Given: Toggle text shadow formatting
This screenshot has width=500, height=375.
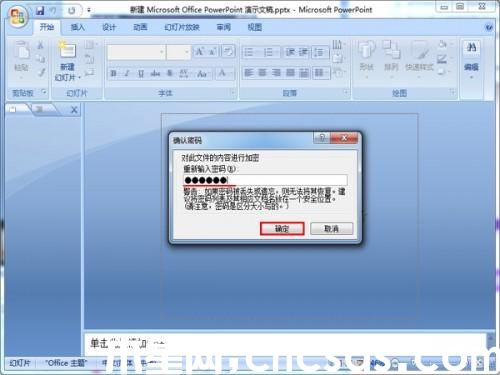Looking at the screenshot, I should pyautogui.click(x=170, y=73).
